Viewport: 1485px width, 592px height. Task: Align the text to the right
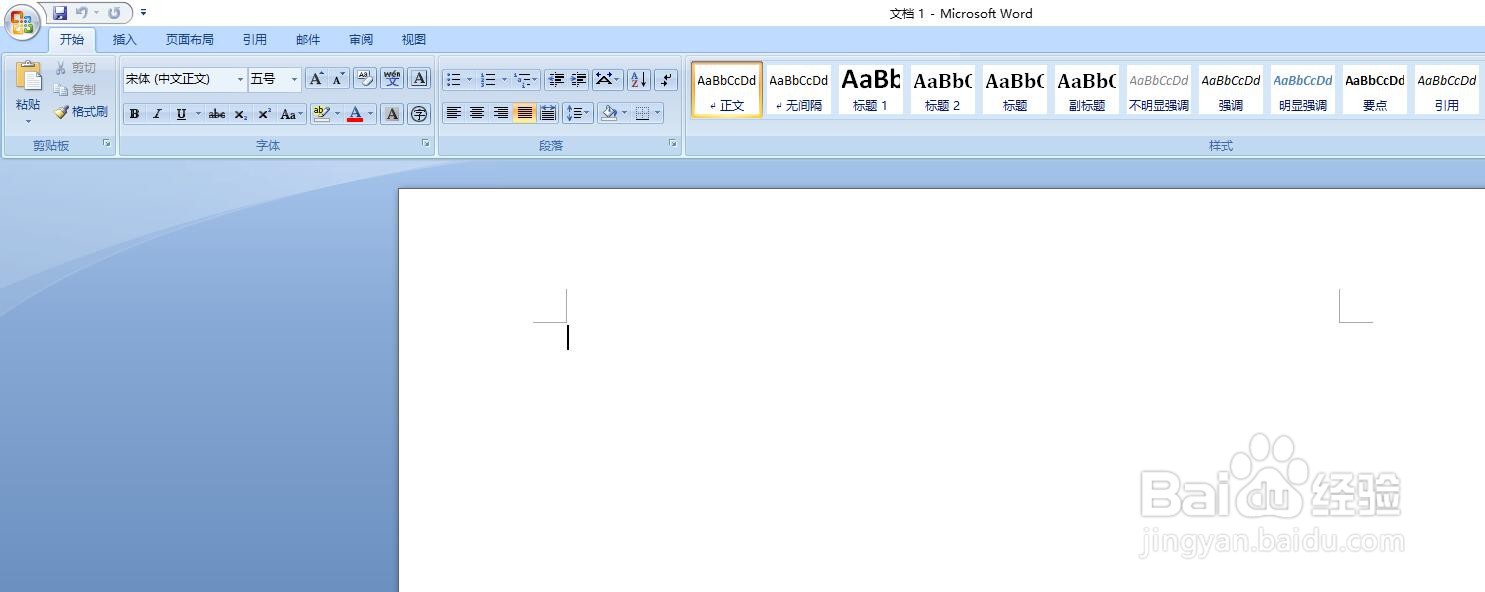click(x=501, y=113)
